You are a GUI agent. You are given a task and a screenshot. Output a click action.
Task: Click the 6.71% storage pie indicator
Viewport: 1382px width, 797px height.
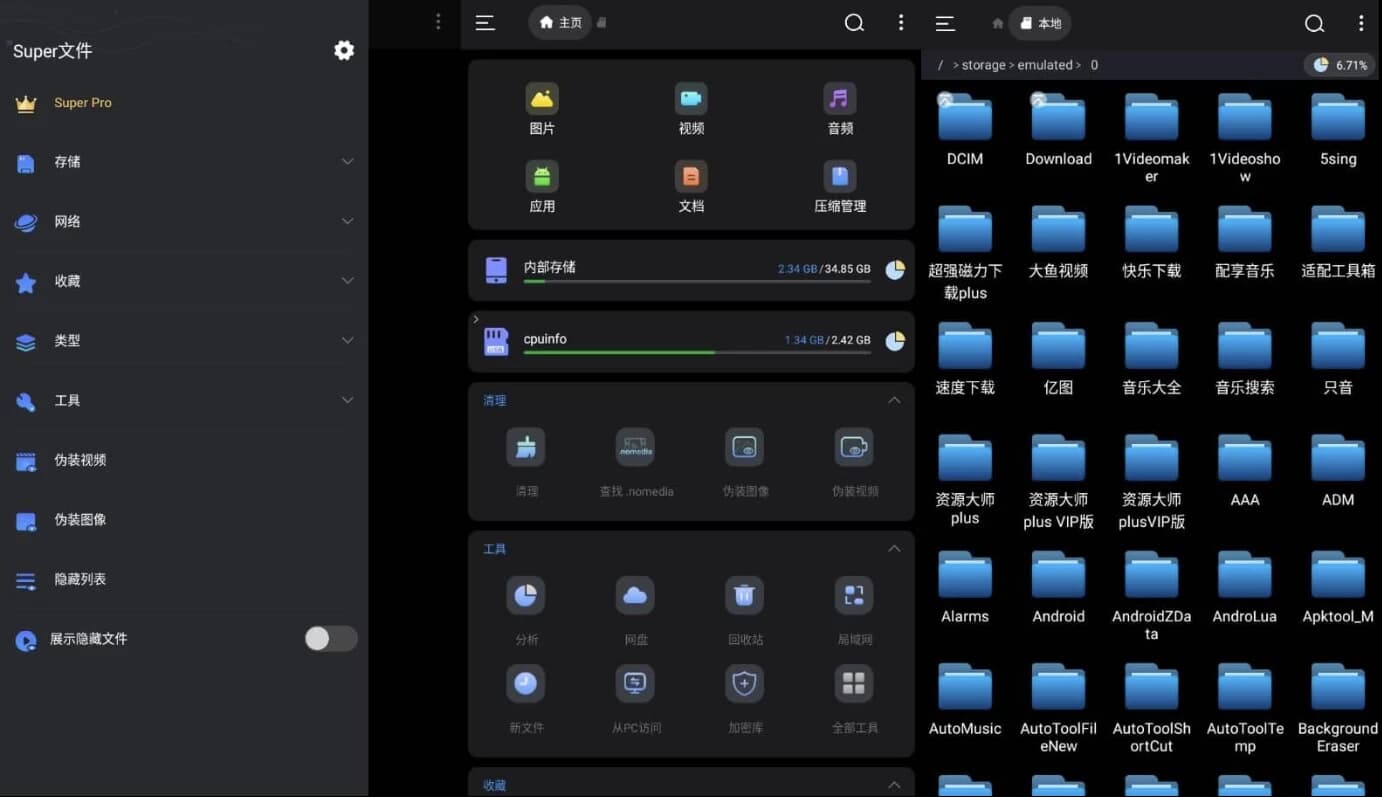click(x=1340, y=63)
